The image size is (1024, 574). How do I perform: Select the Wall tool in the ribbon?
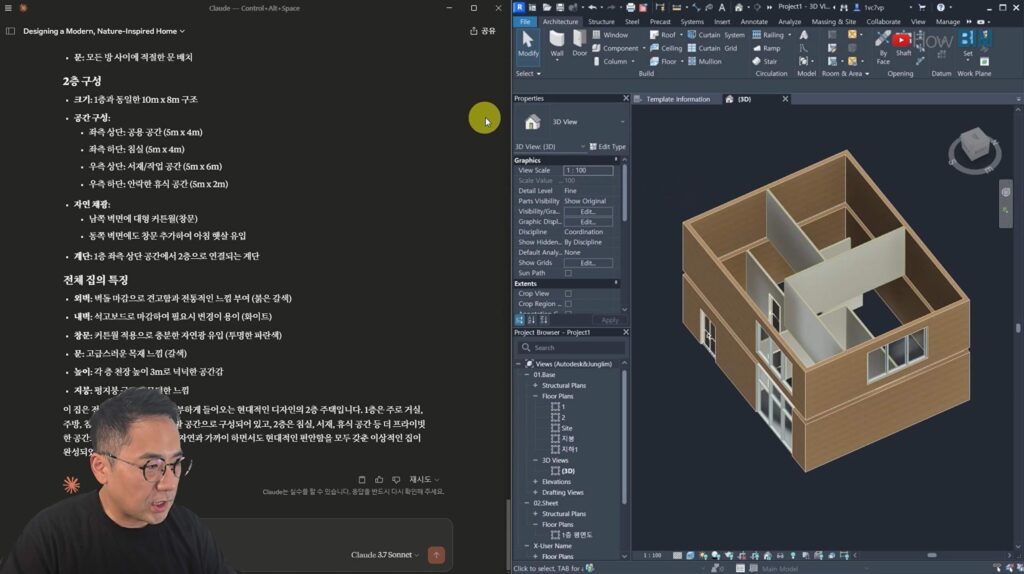(x=557, y=42)
